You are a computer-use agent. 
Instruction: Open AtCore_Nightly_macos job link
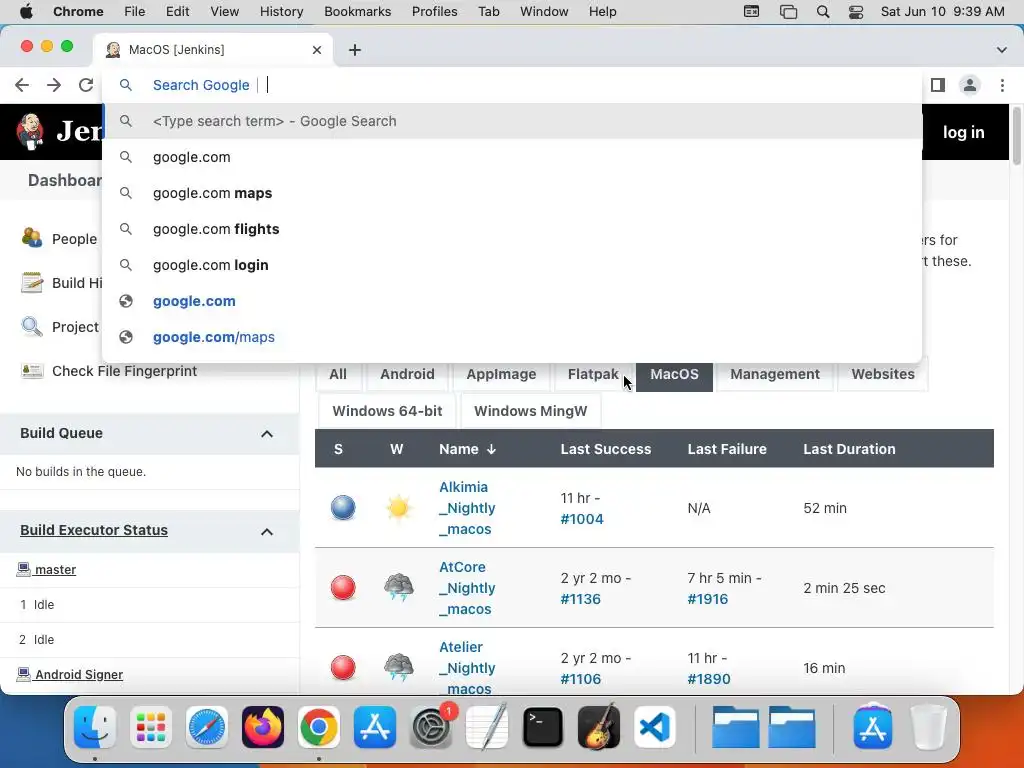coord(467,588)
